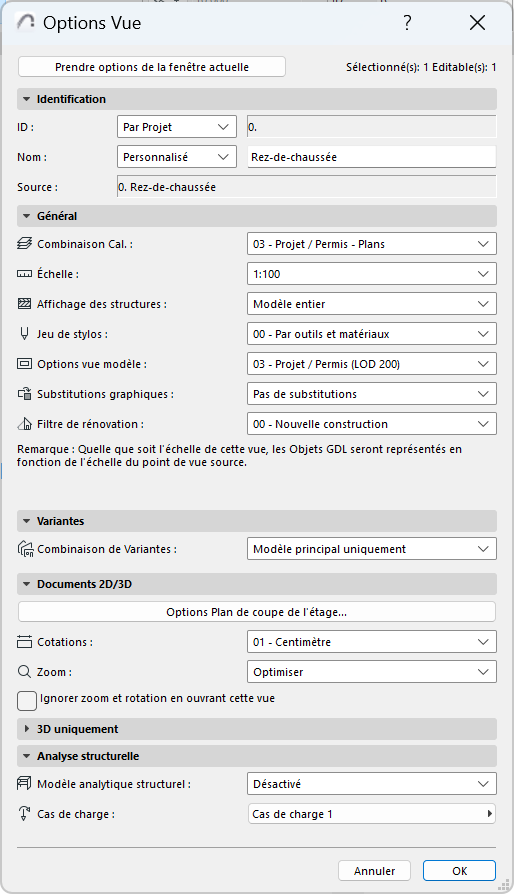
Task: Click the layer combination icon beside Combinaison Cal.
Action: (x=25, y=243)
